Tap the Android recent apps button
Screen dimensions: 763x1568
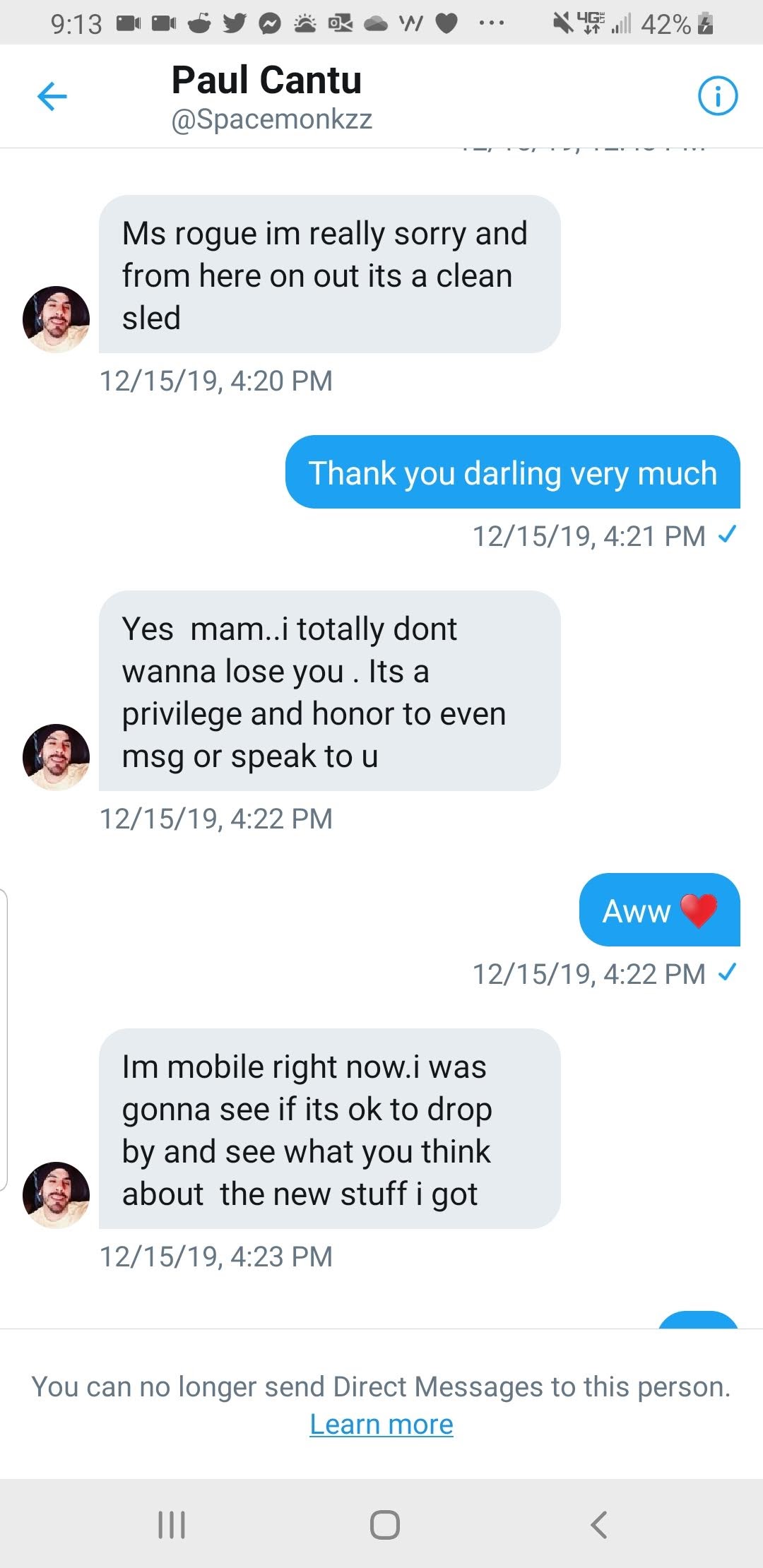[x=172, y=1524]
